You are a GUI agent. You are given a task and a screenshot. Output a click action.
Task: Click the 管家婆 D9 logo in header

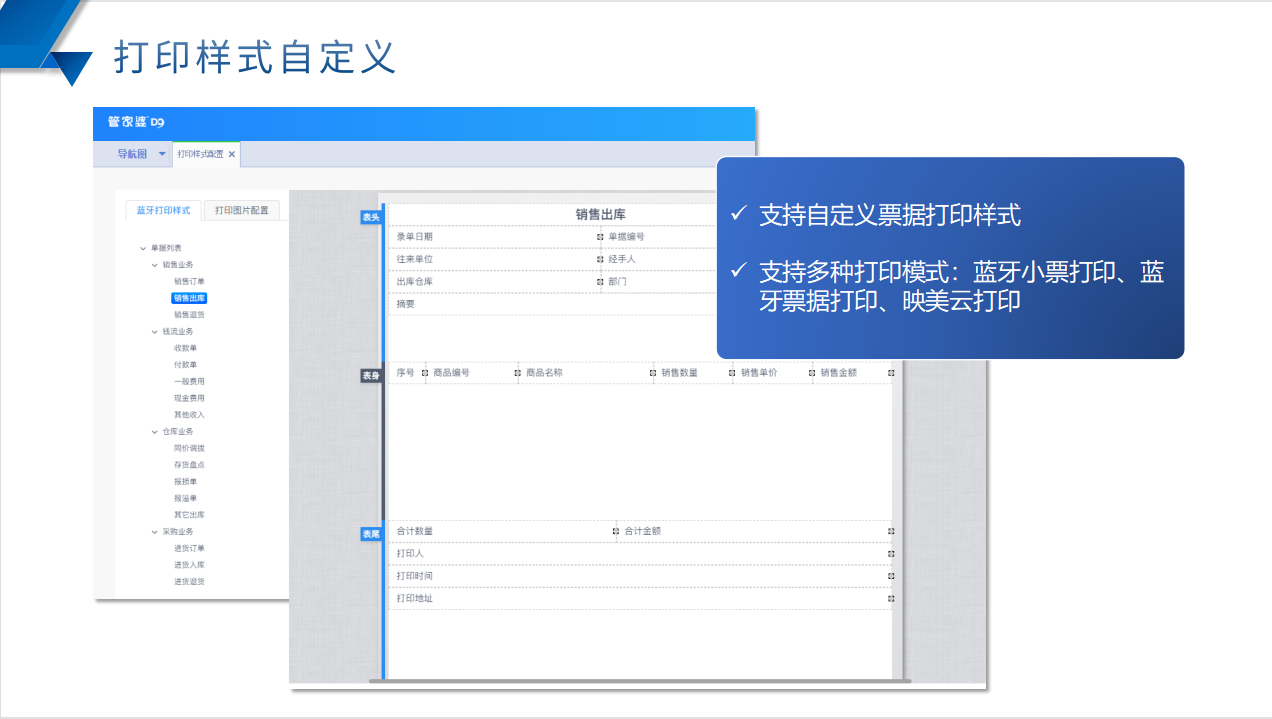[x=135, y=122]
